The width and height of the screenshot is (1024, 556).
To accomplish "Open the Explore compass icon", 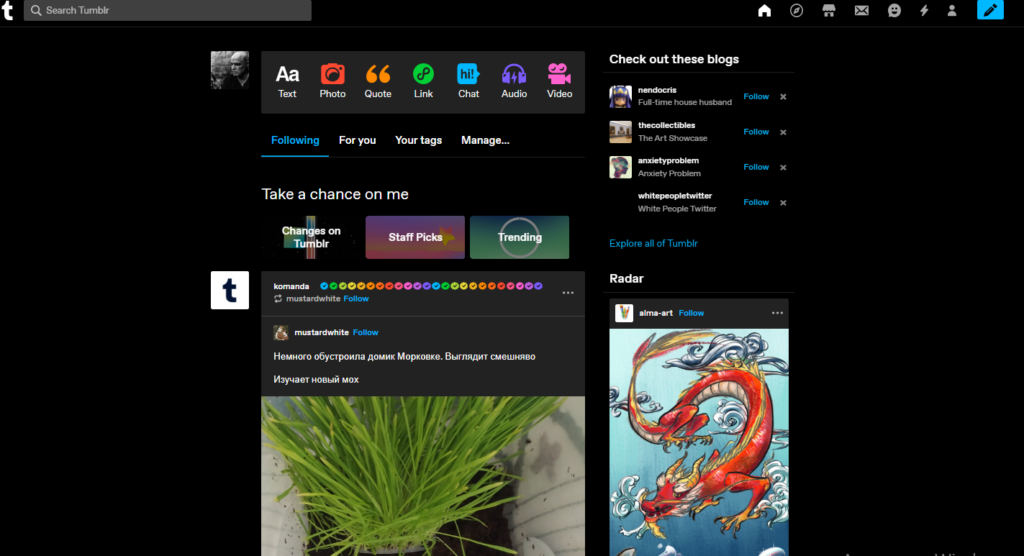I will click(x=796, y=10).
